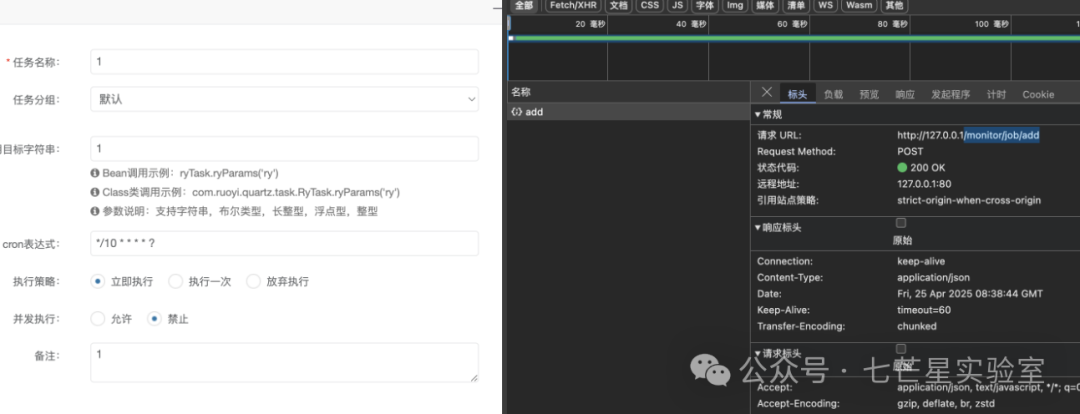Screen dimensions: 1080x414
Task: Click the timeout=60 Keep-Alive value
Action: tap(924, 310)
